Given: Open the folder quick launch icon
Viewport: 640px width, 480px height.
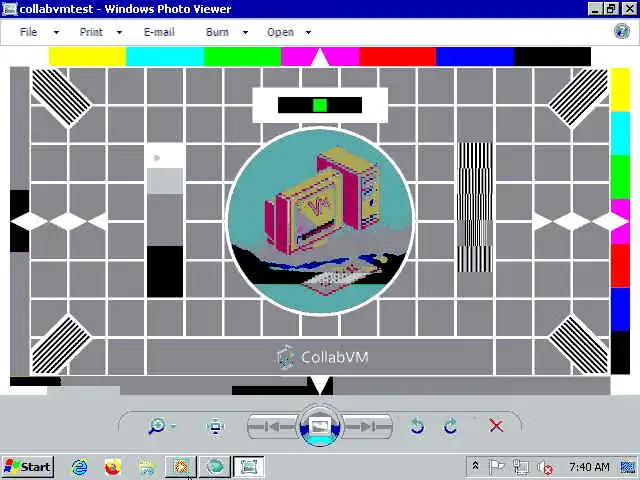Looking at the screenshot, I should pos(147,467).
